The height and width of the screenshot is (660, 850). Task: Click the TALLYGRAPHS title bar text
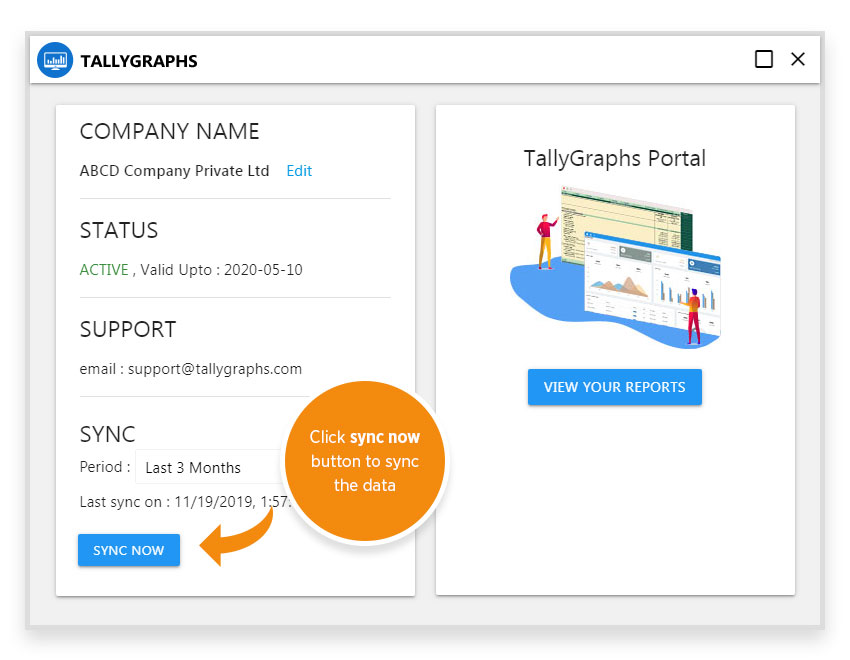pos(139,61)
